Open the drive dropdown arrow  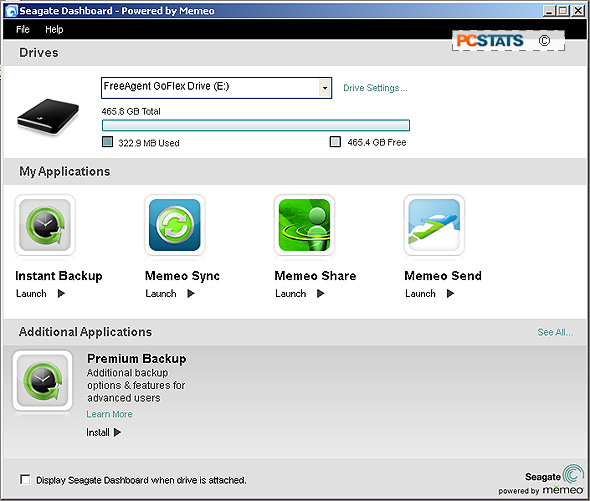pos(325,88)
